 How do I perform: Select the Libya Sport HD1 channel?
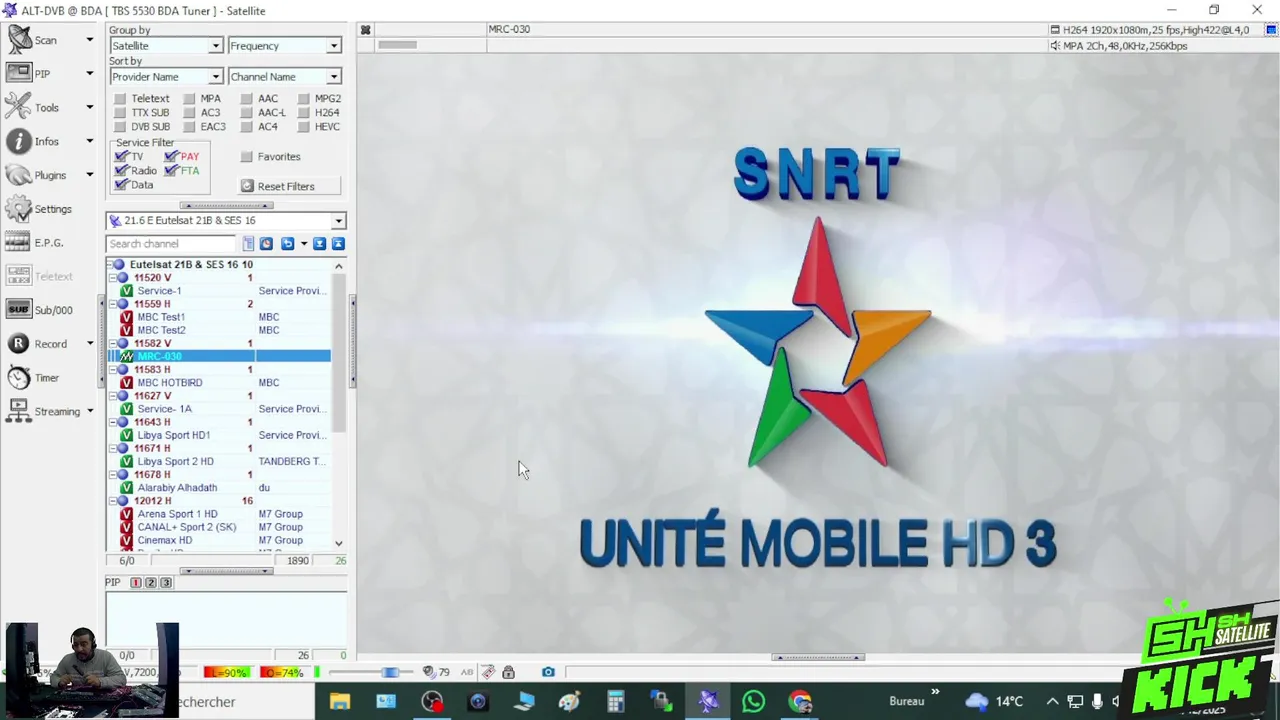pyautogui.click(x=174, y=435)
